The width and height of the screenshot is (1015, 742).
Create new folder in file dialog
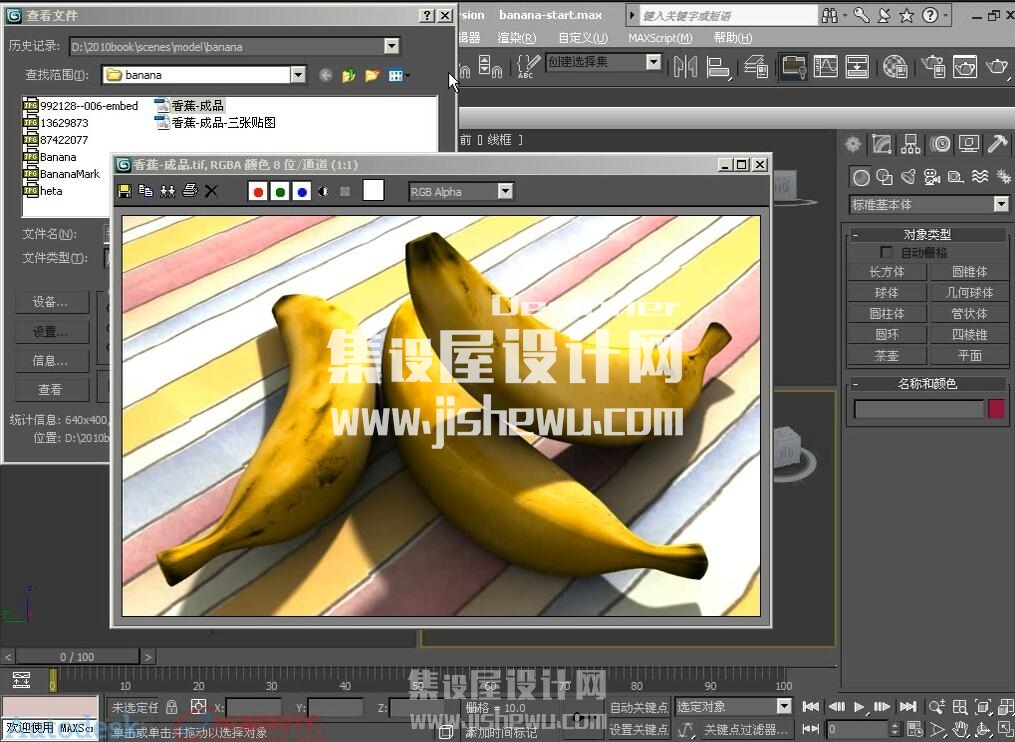pos(372,76)
